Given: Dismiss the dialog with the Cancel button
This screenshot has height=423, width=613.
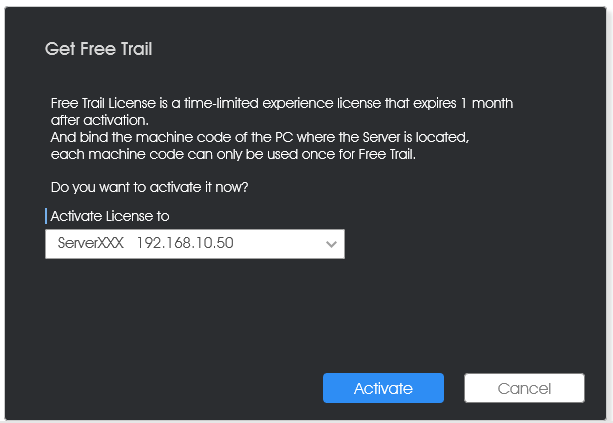Looking at the screenshot, I should [x=524, y=388].
